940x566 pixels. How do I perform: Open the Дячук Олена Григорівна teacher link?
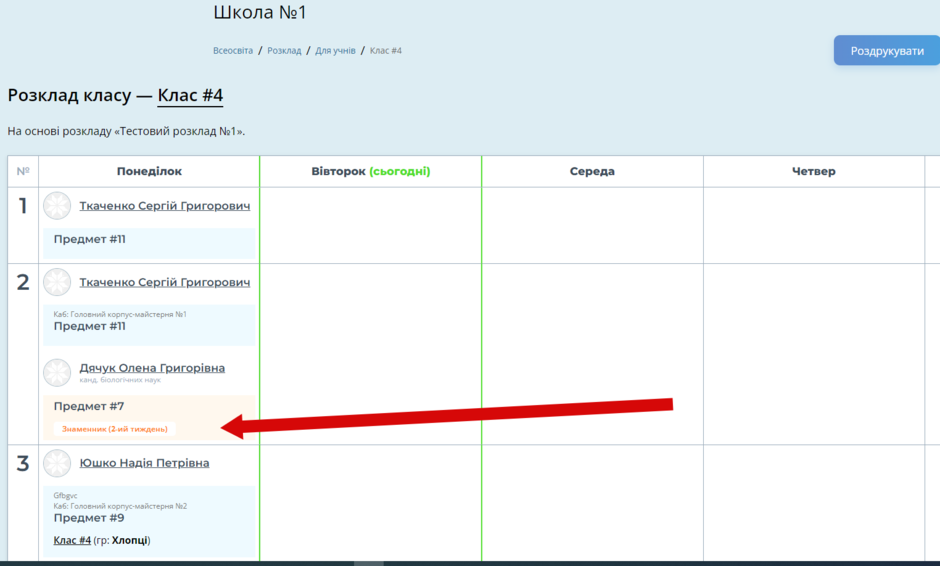coord(152,368)
